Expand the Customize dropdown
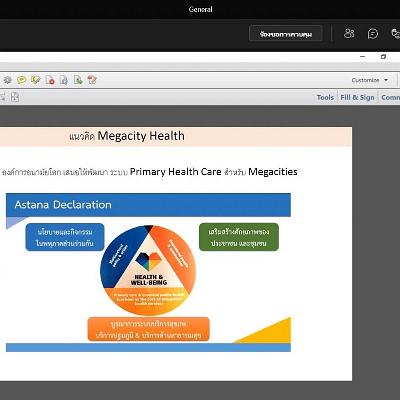Screen dimensions: 400x400 pyautogui.click(x=369, y=80)
